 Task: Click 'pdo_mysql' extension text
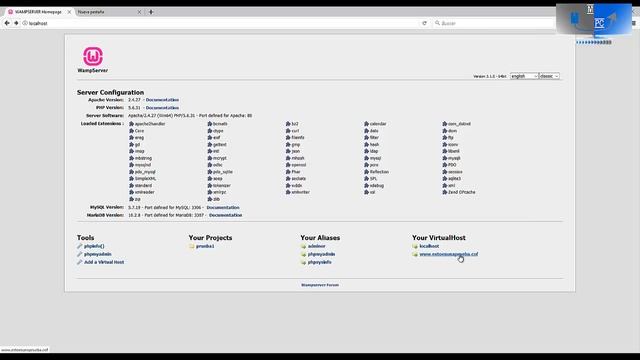click(x=145, y=172)
